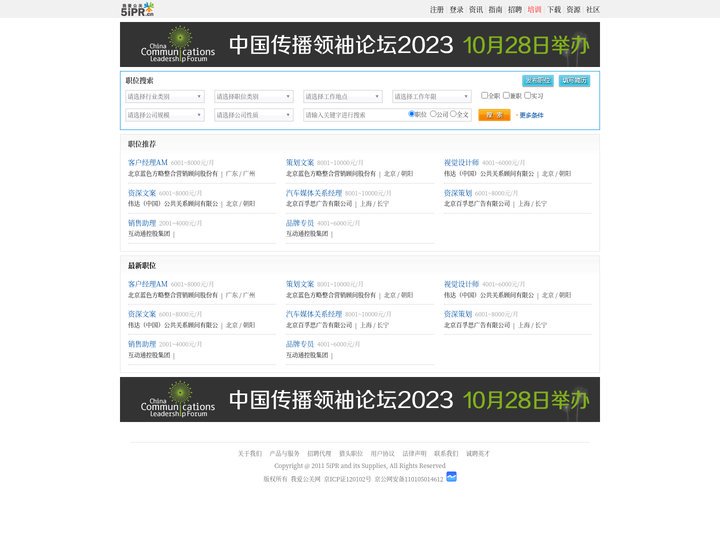Open 汽车媒体关系经理 under 最新职位
The width and height of the screenshot is (720, 540).
point(314,314)
